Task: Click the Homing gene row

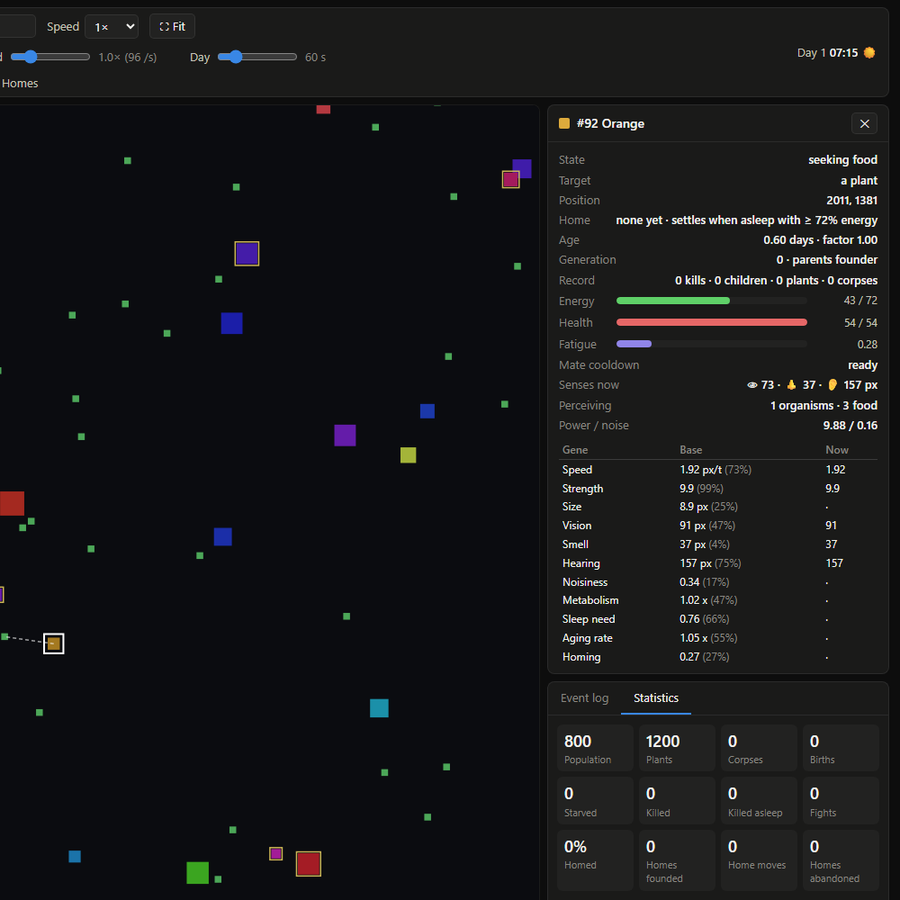Action: pyautogui.click(x=717, y=657)
